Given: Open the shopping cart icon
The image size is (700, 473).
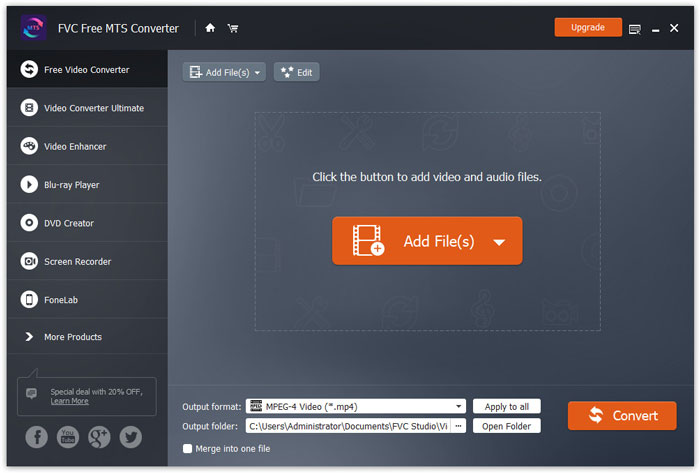Looking at the screenshot, I should 233,28.
